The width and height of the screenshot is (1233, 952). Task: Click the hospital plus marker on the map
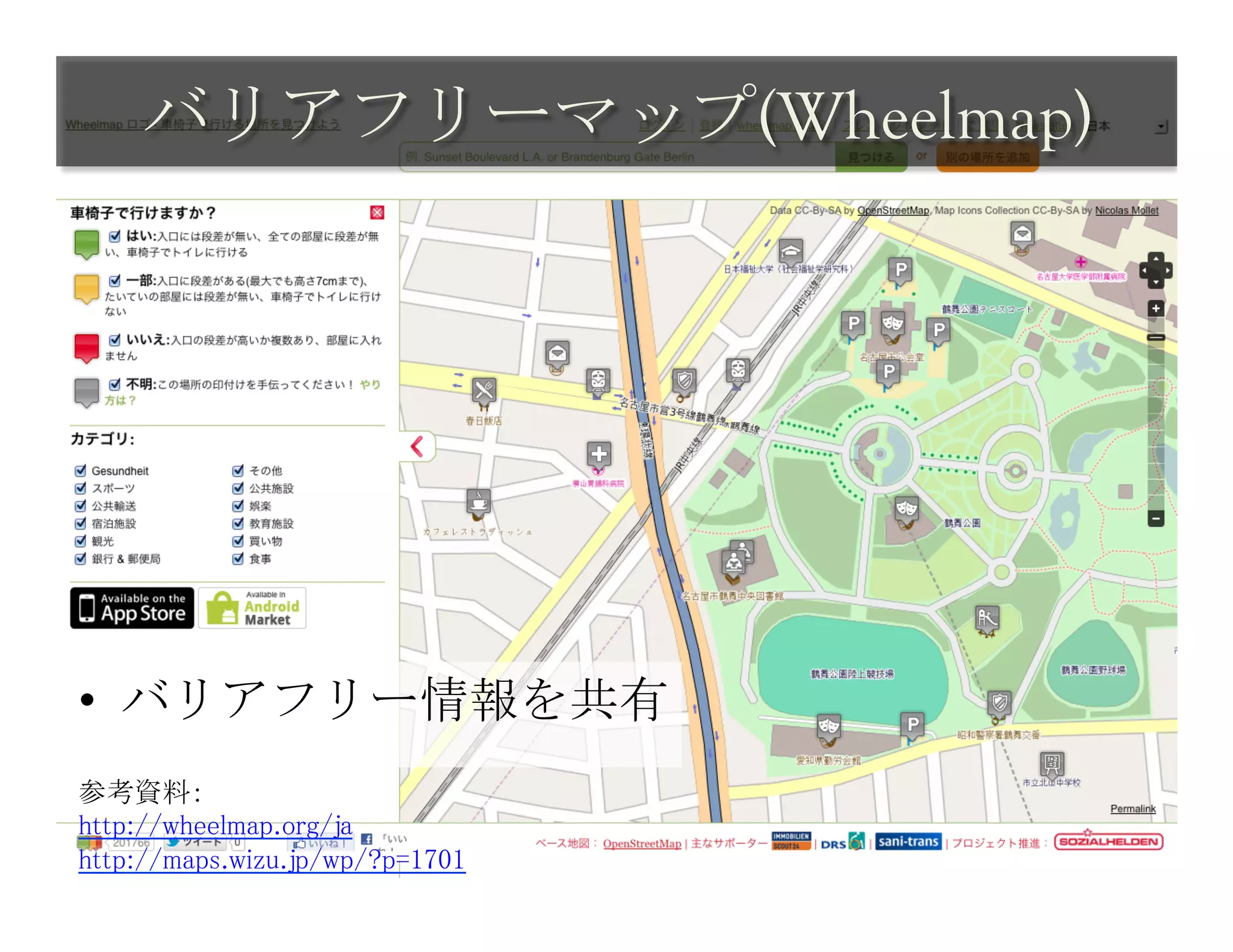(598, 454)
